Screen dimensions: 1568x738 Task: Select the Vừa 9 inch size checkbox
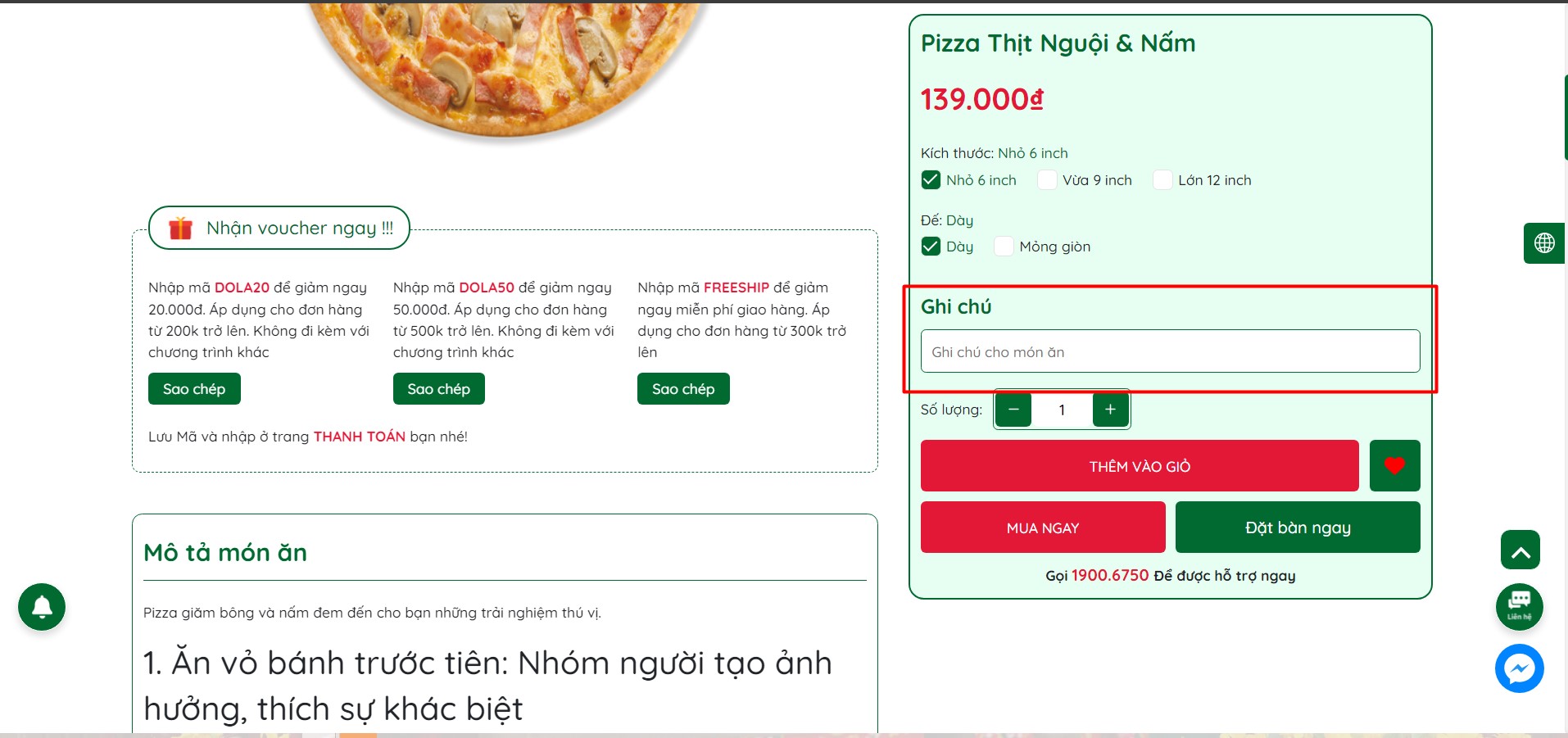click(1047, 180)
